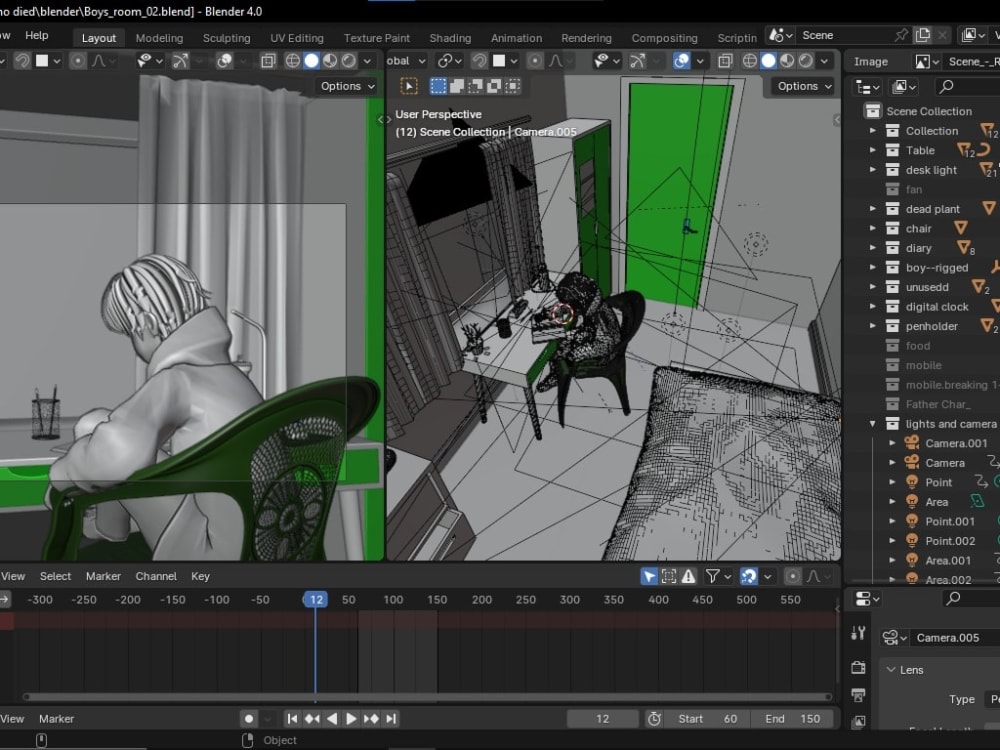Enable rendered shading in left viewport
The height and width of the screenshot is (750, 1000).
[348, 61]
